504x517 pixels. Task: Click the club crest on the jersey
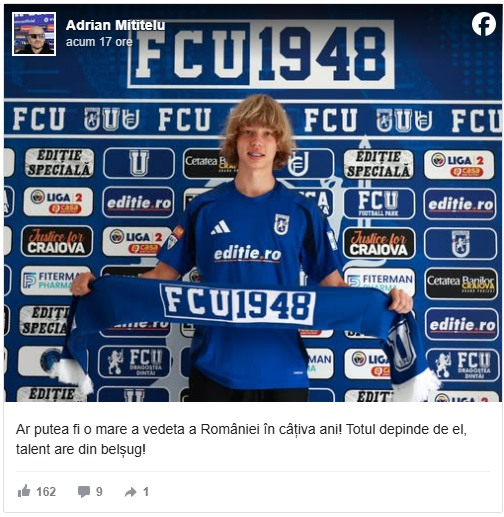(x=281, y=224)
